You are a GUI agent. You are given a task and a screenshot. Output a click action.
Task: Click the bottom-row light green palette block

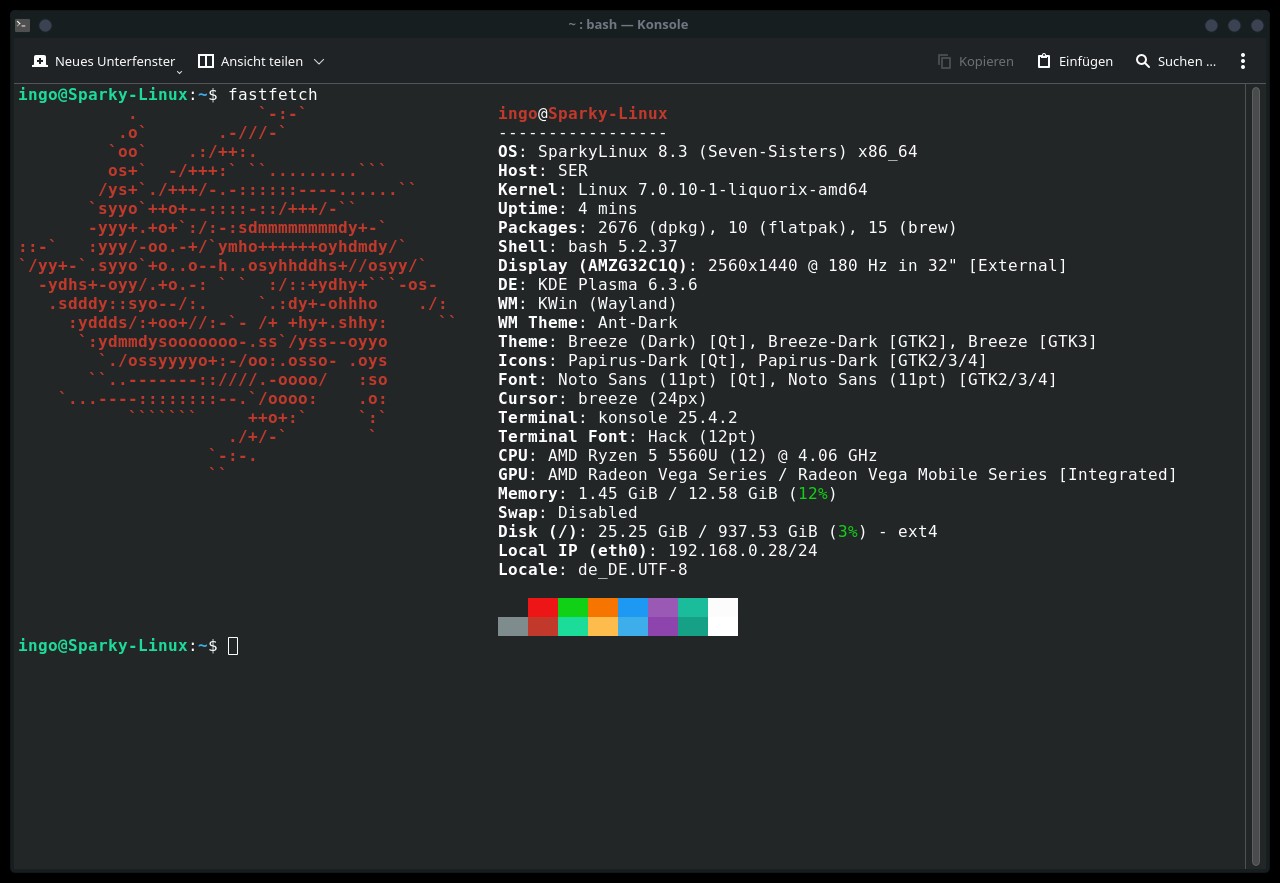pyautogui.click(x=573, y=626)
